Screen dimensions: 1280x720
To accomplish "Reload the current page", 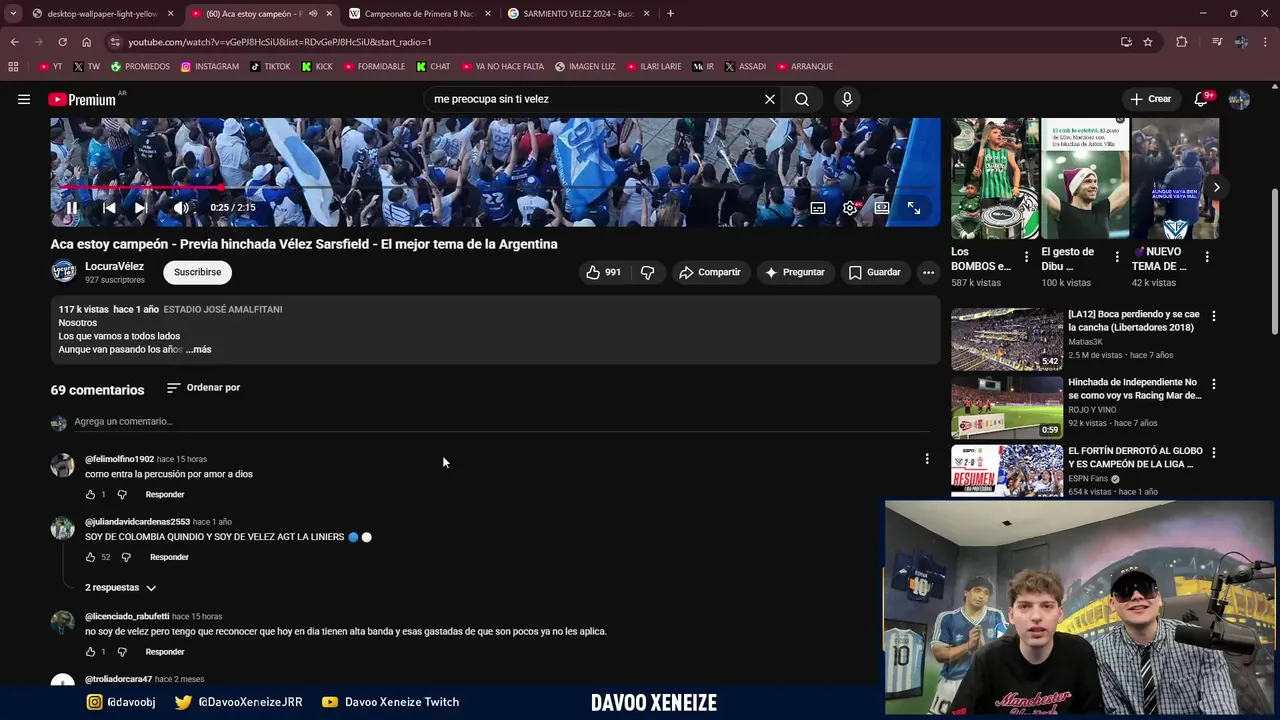I will pyautogui.click(x=62, y=42).
